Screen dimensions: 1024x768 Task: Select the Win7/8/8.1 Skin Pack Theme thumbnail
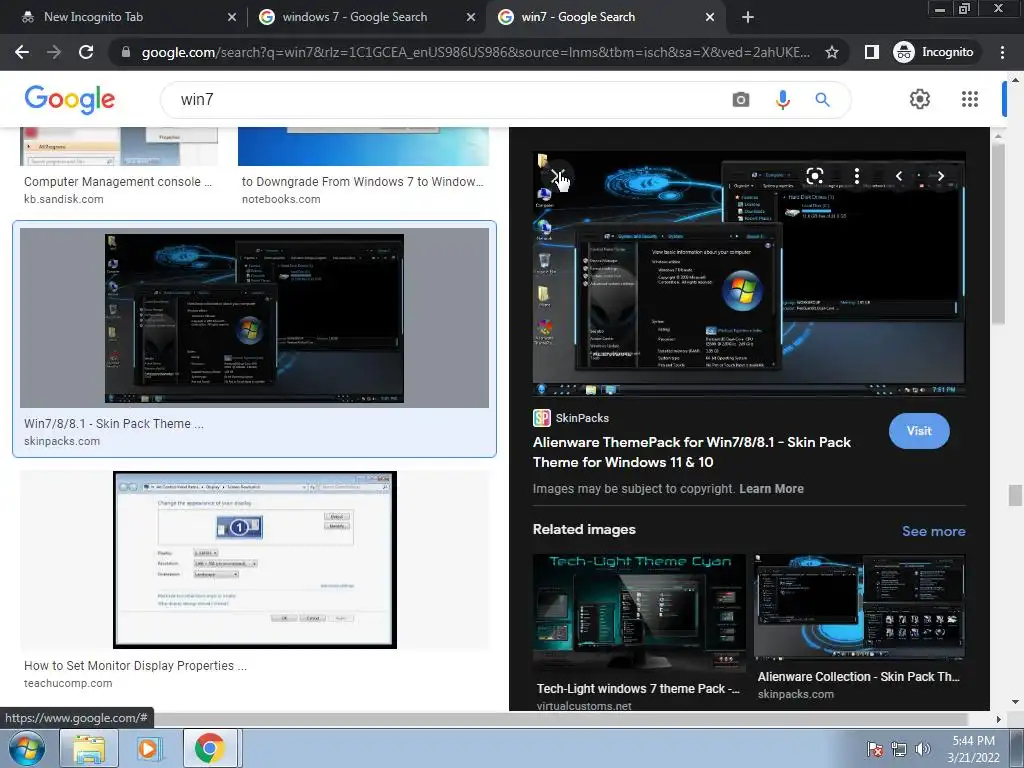(x=254, y=318)
